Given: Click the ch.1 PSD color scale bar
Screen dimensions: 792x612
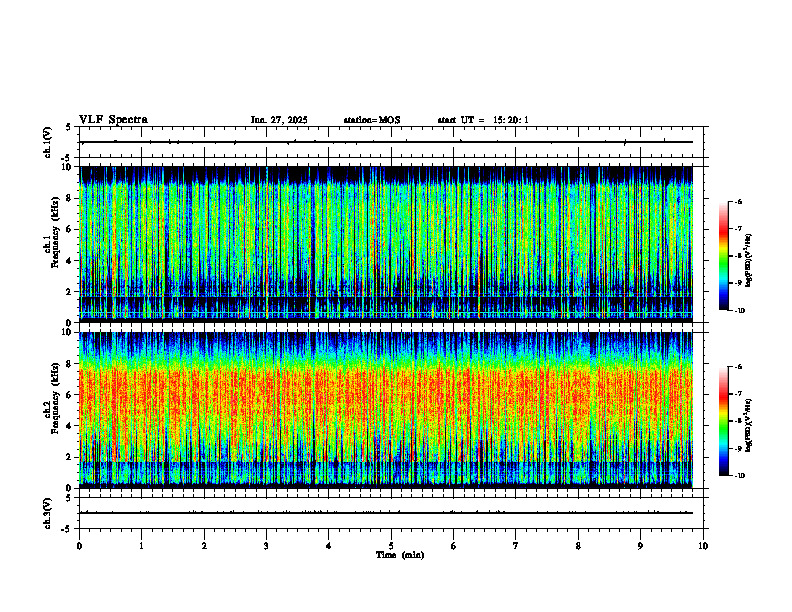Looking at the screenshot, I should [x=724, y=256].
